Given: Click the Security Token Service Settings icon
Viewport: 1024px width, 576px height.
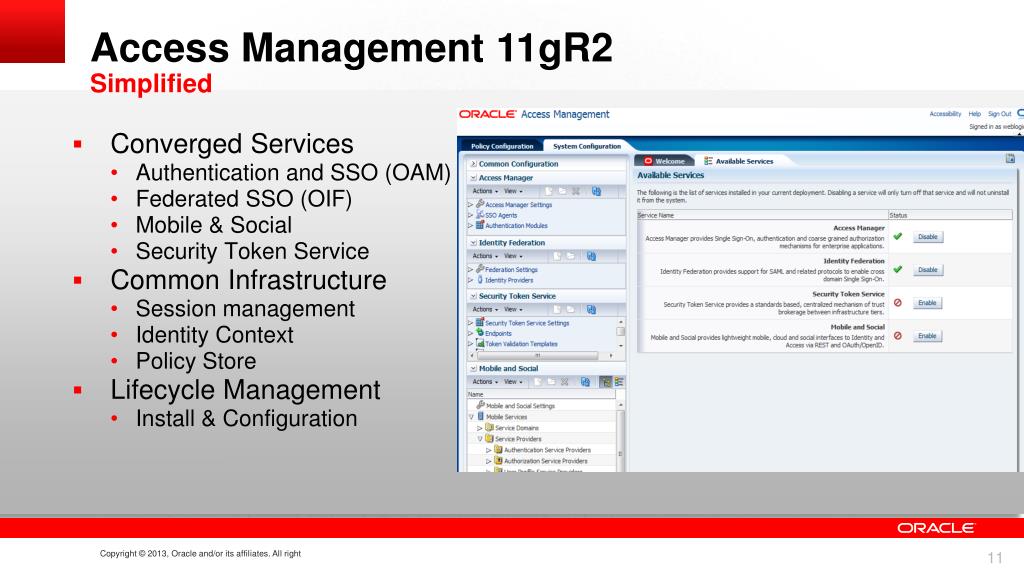Looking at the screenshot, I should (480, 323).
